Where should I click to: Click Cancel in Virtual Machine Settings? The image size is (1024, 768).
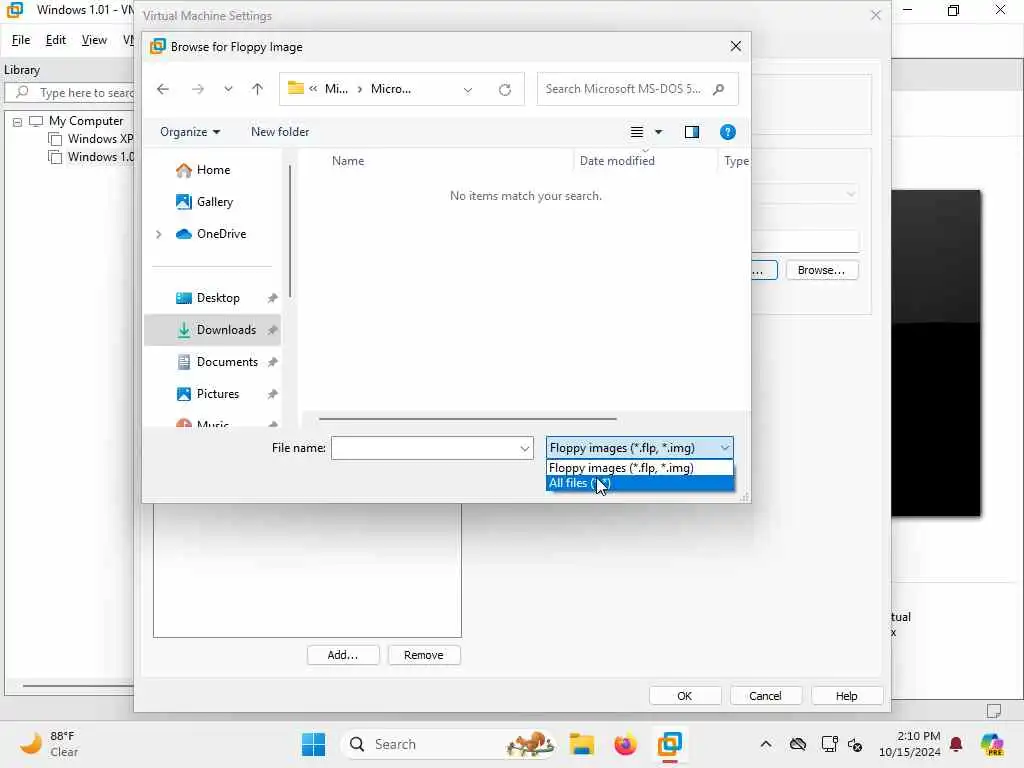click(x=765, y=696)
